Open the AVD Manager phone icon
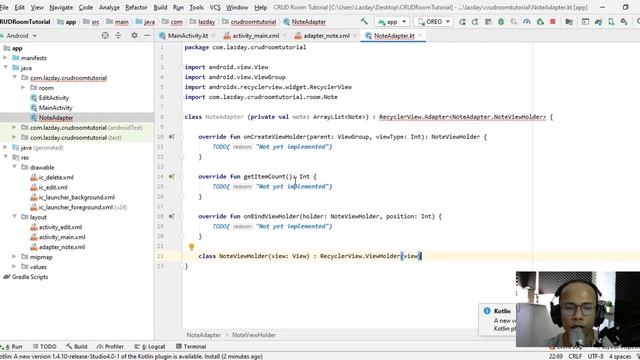 pos(611,22)
